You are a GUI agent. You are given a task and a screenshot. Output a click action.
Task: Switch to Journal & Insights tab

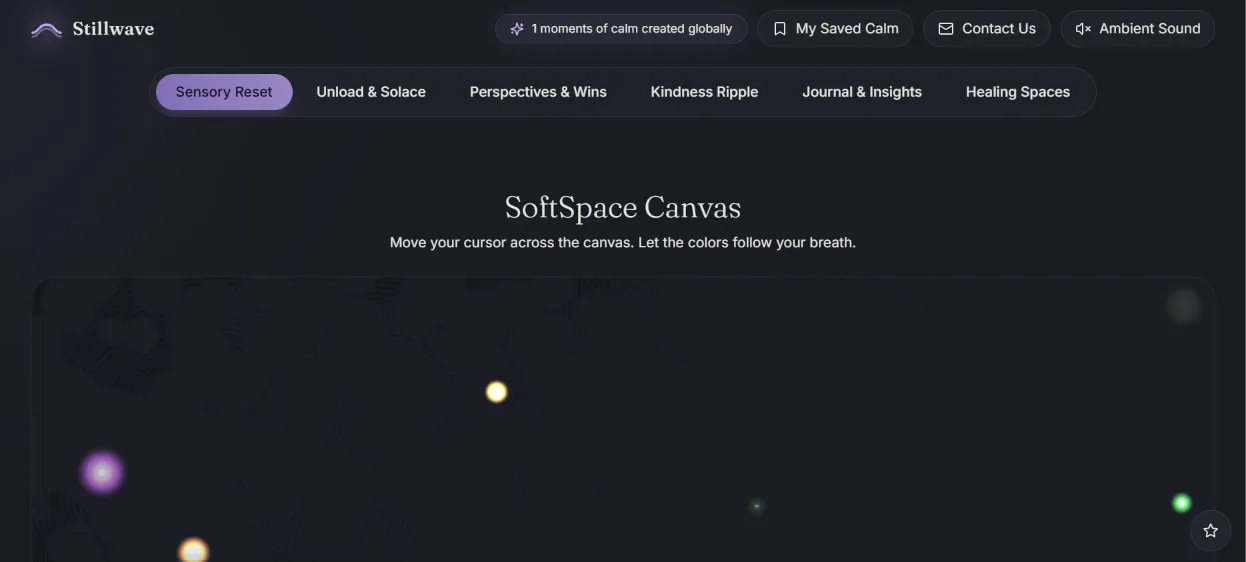[x=862, y=92]
